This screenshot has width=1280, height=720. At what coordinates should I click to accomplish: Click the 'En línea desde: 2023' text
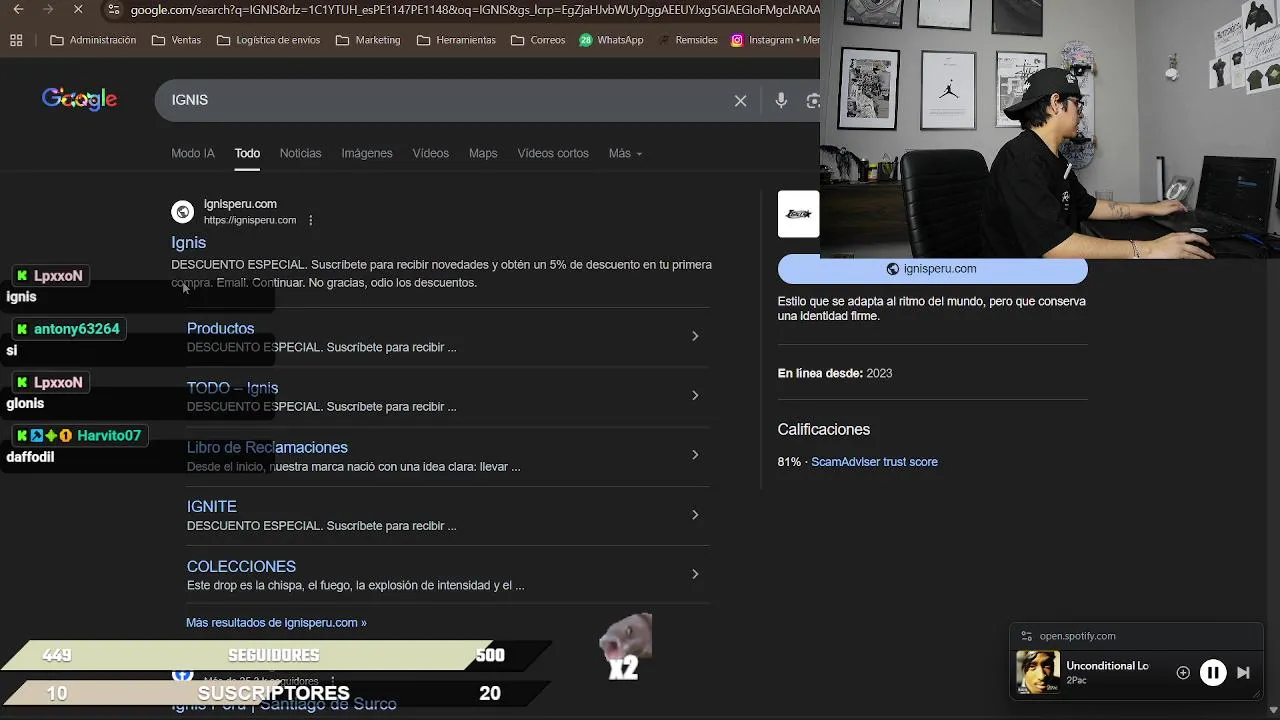[x=835, y=373]
